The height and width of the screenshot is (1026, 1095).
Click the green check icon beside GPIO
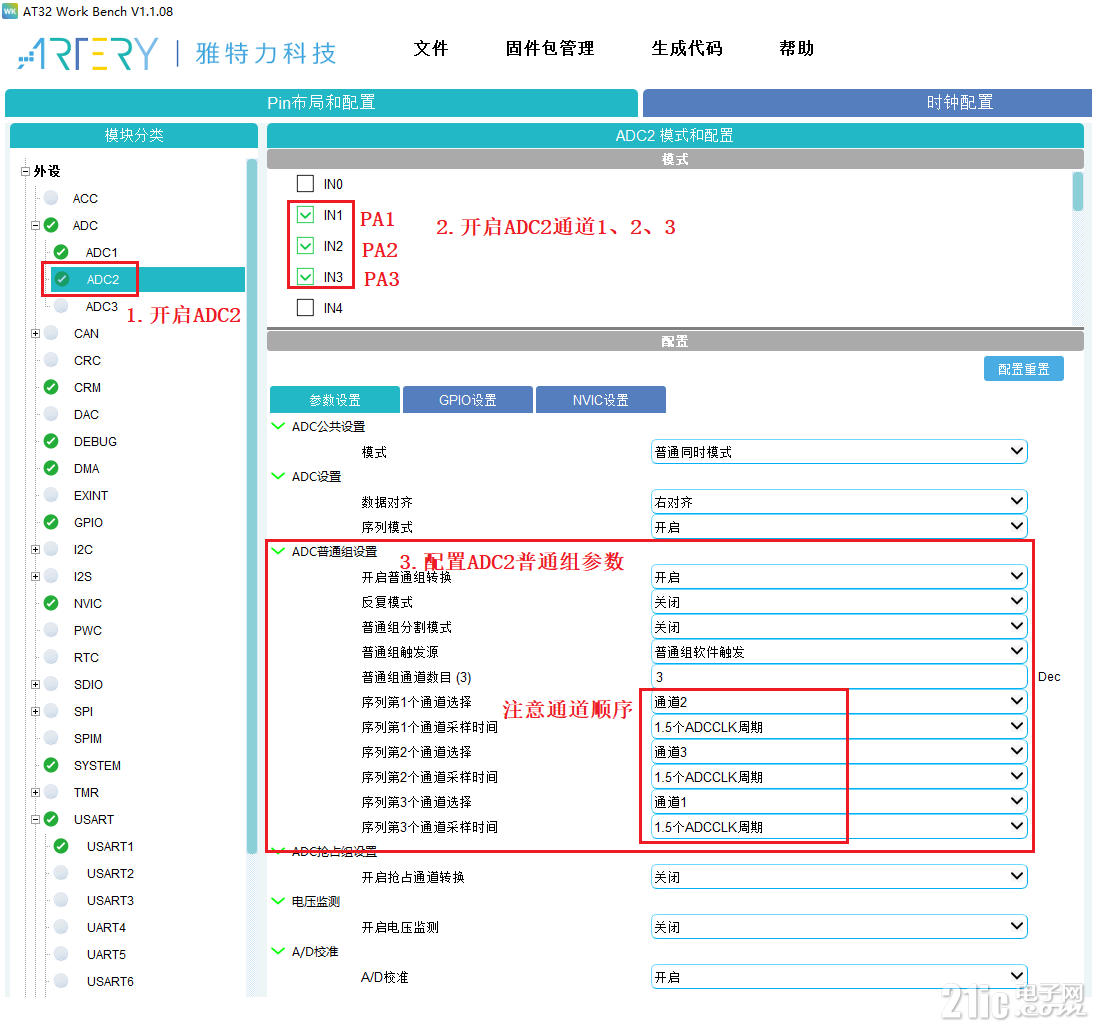[51, 522]
